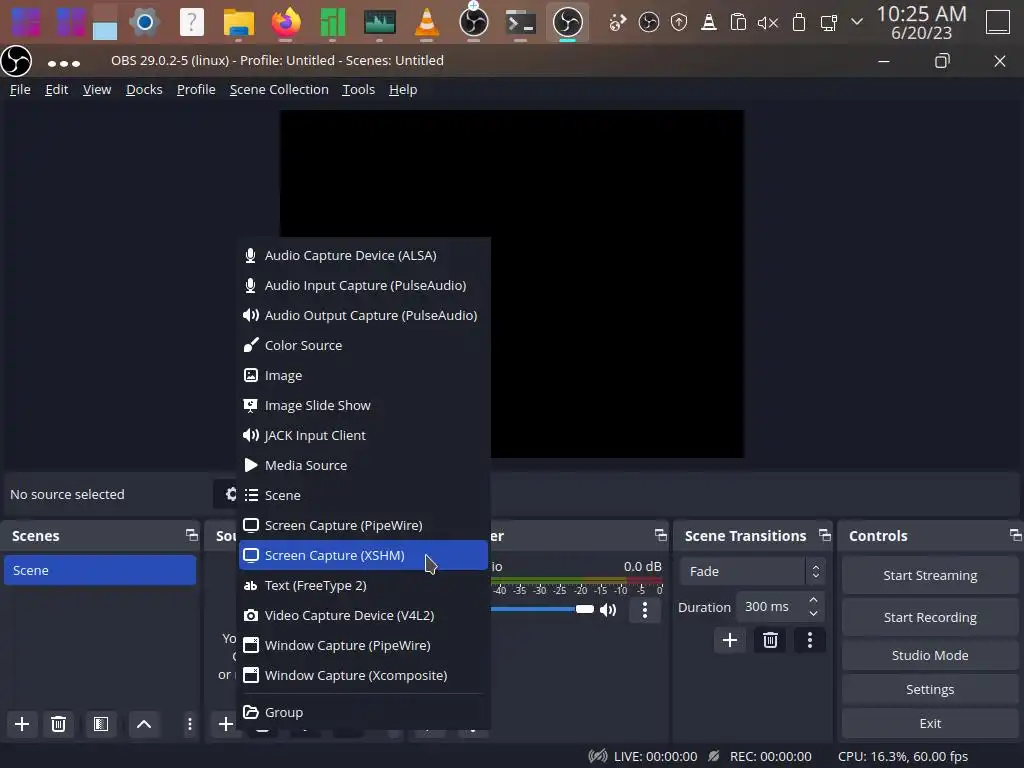This screenshot has height=768, width=1024.
Task: Click muted volume icon in system tray
Action: 768,23
